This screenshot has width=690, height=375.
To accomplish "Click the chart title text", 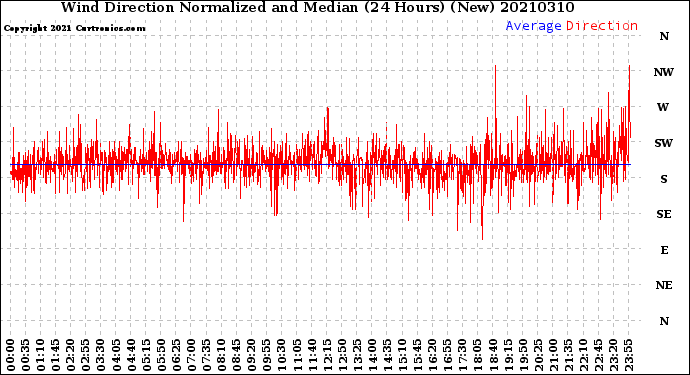I will point(317,7).
